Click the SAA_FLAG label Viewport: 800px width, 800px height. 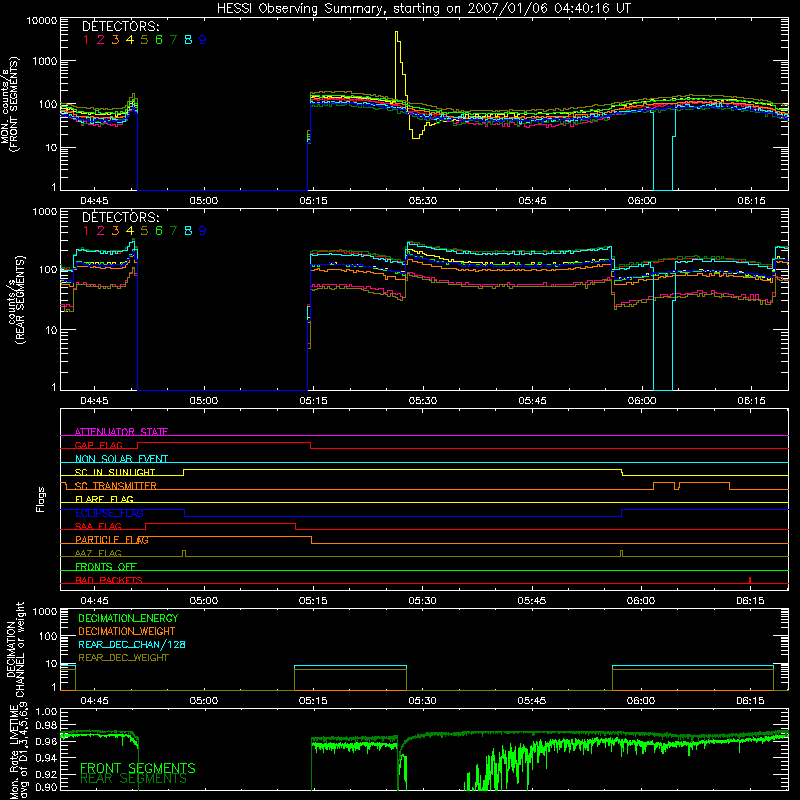point(98,526)
